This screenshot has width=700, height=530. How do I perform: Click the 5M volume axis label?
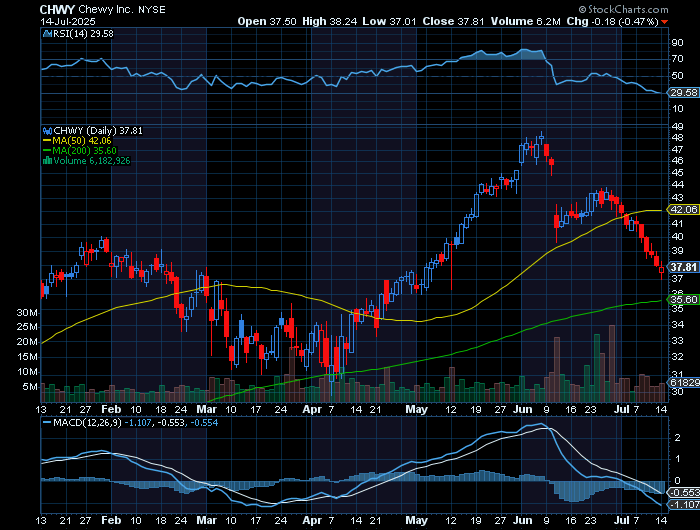pos(30,387)
